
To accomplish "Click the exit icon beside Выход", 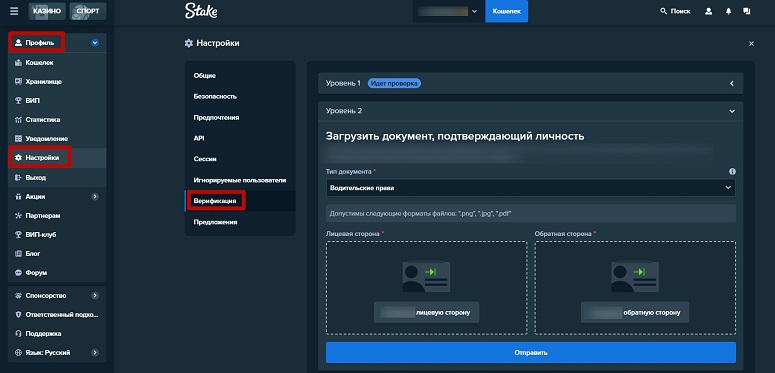I will (18, 177).
